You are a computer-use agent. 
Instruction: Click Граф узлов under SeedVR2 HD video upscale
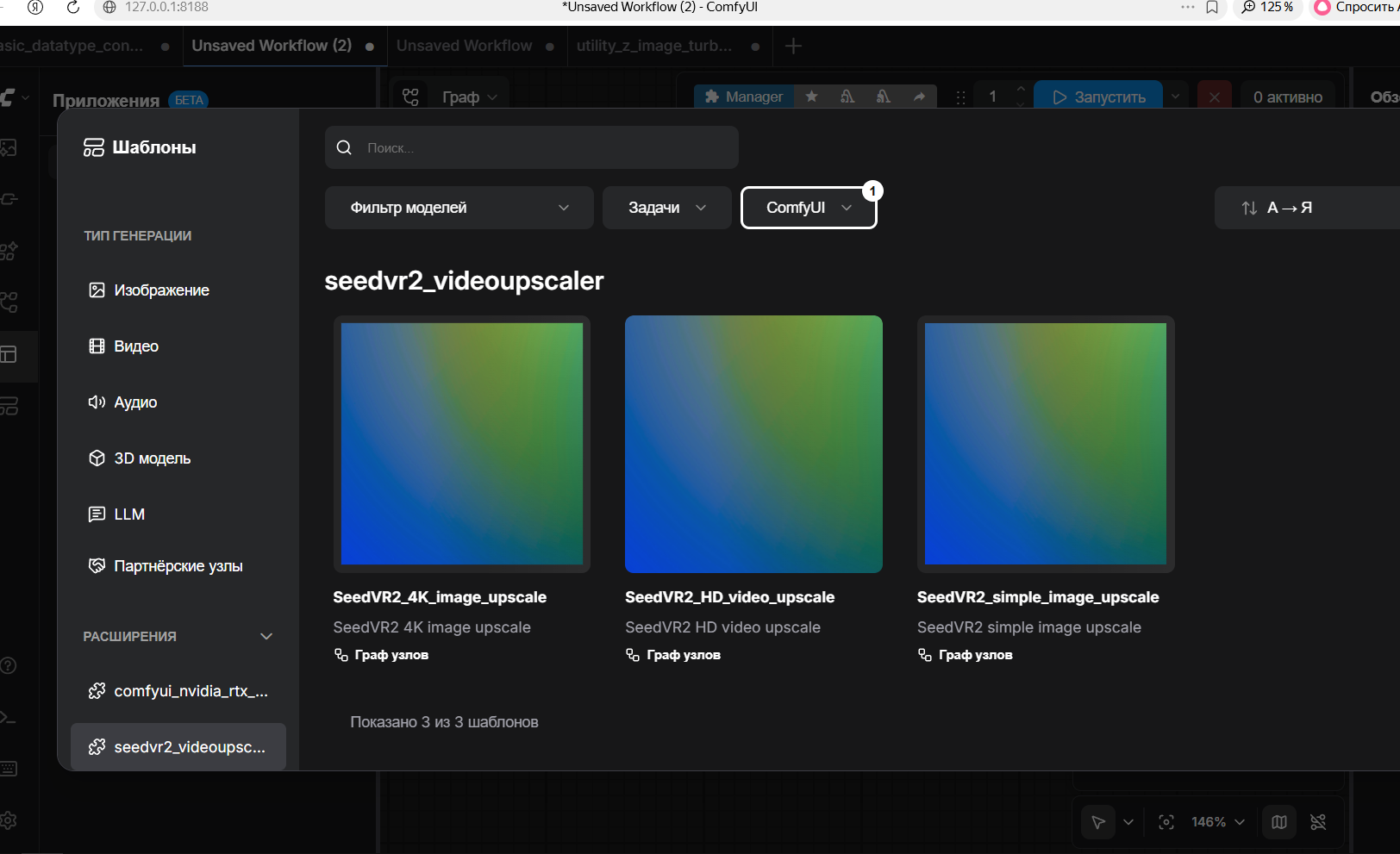click(673, 655)
